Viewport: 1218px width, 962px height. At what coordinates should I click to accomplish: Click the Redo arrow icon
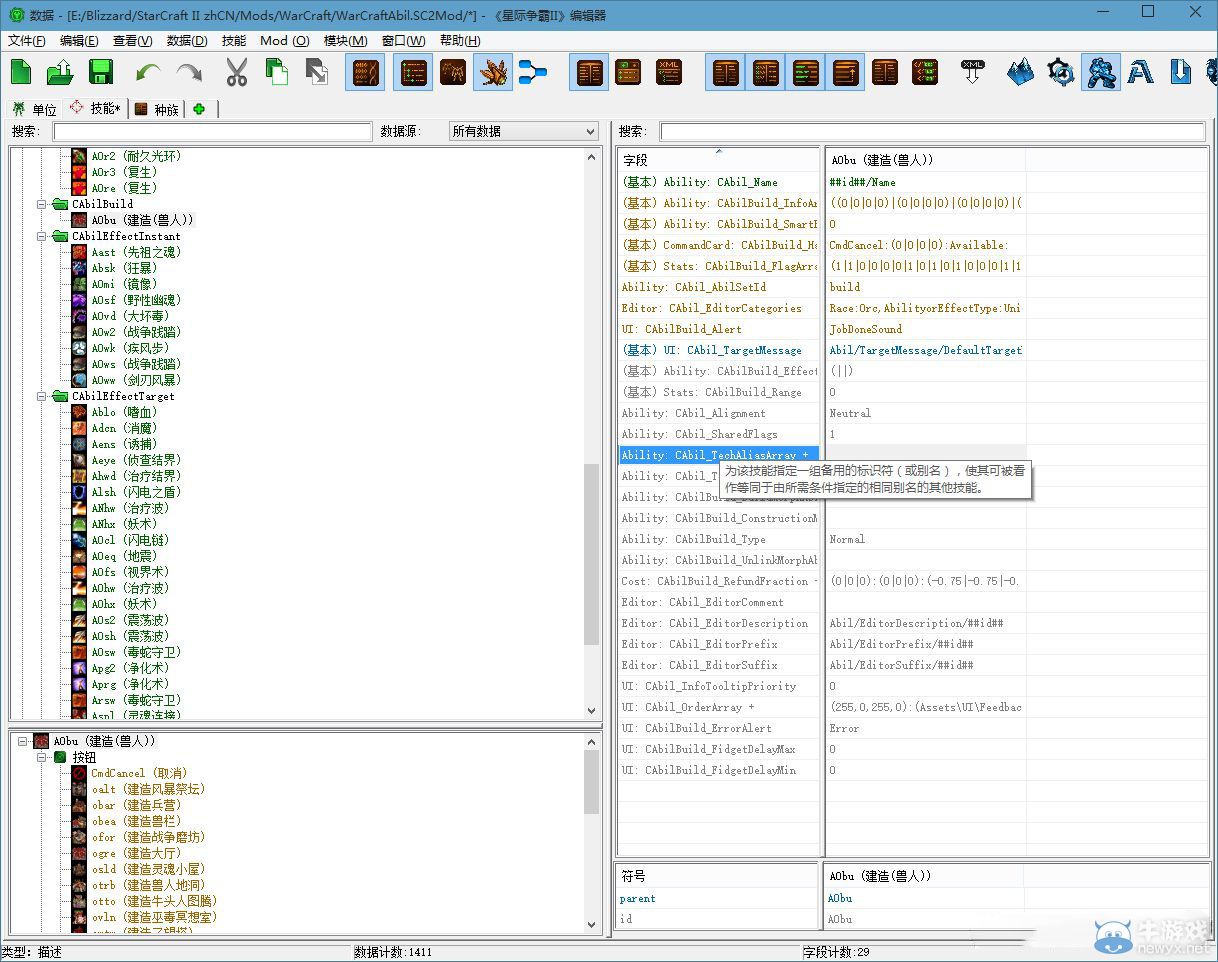[188, 72]
